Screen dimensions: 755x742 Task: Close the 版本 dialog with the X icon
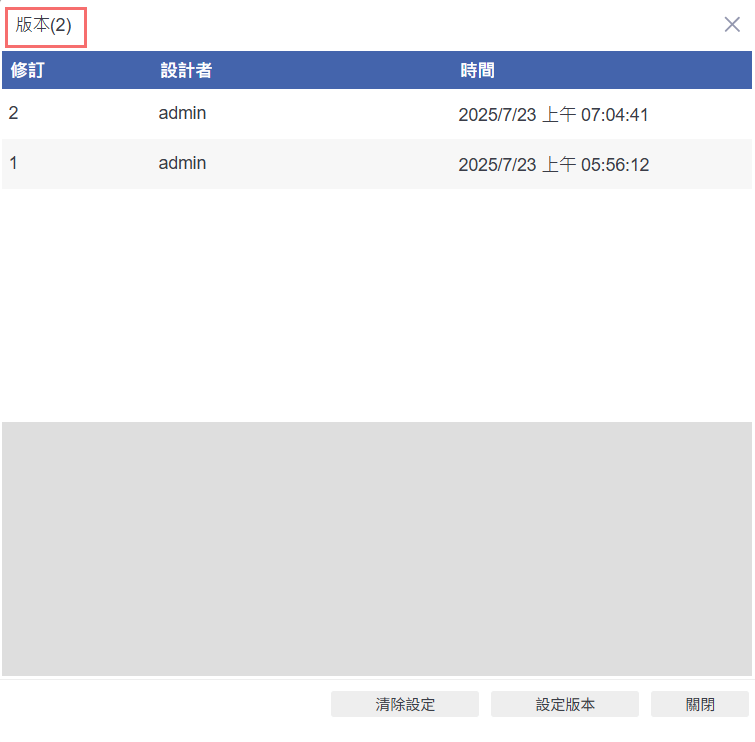point(732,25)
